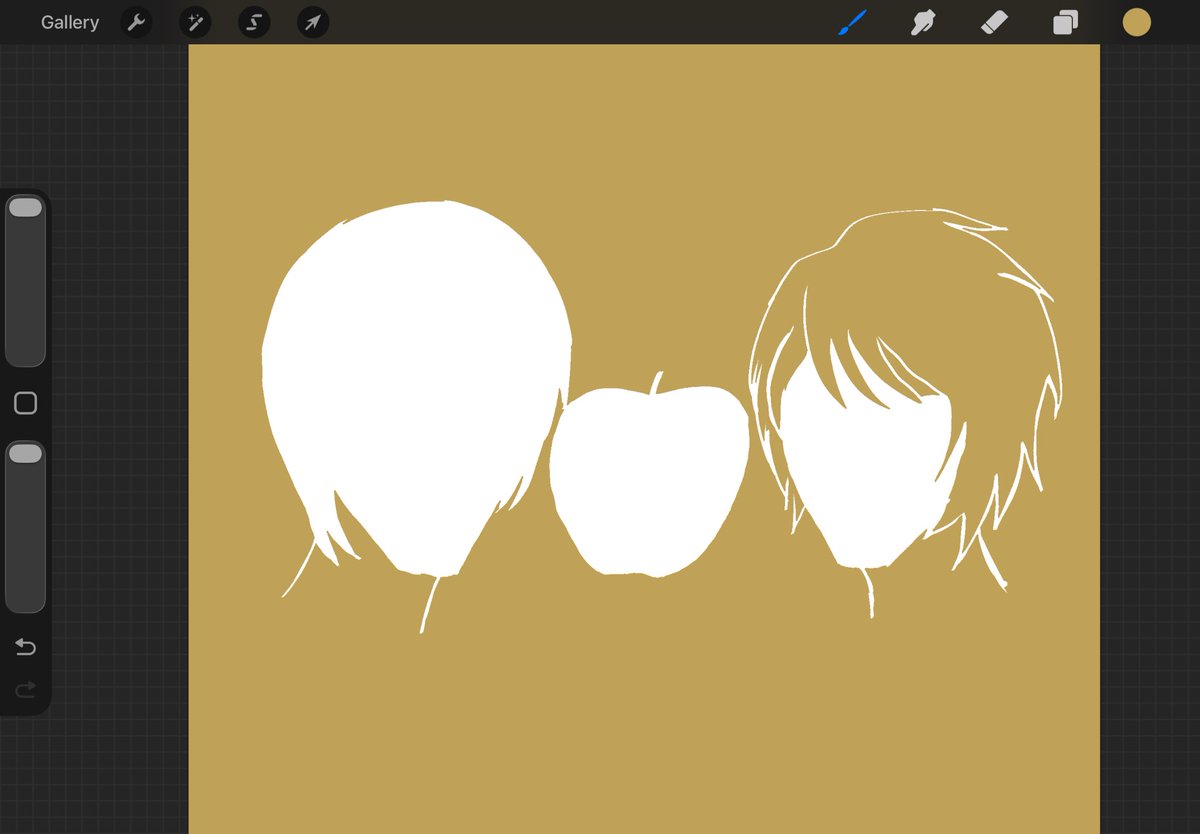The width and height of the screenshot is (1200, 834).
Task: Undo the last stroke
Action: click(26, 648)
